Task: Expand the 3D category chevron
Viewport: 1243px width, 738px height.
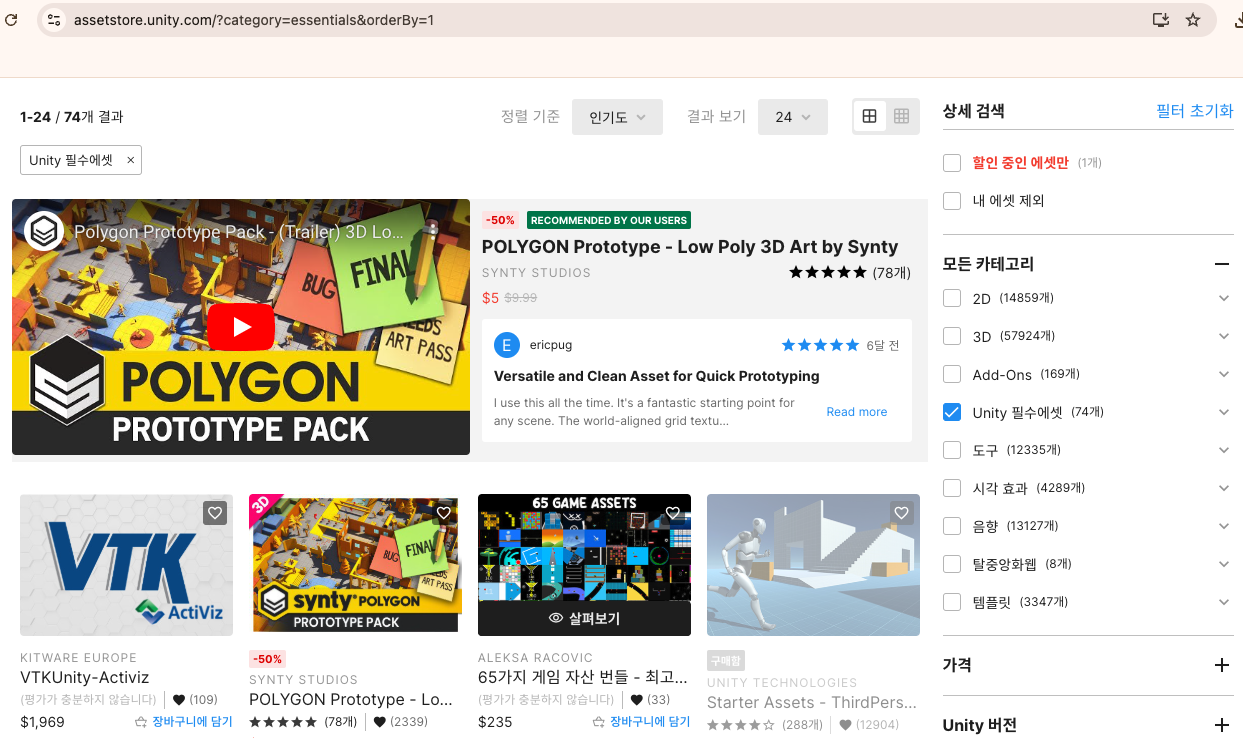Action: point(1224,336)
